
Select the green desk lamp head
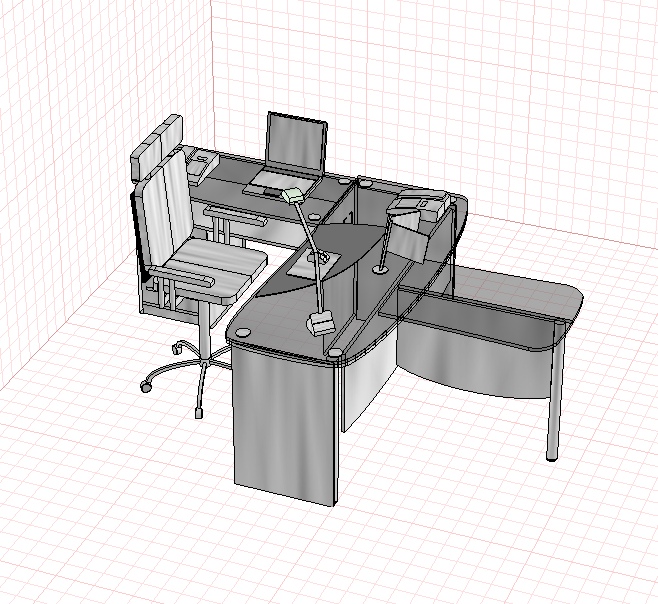(293, 195)
